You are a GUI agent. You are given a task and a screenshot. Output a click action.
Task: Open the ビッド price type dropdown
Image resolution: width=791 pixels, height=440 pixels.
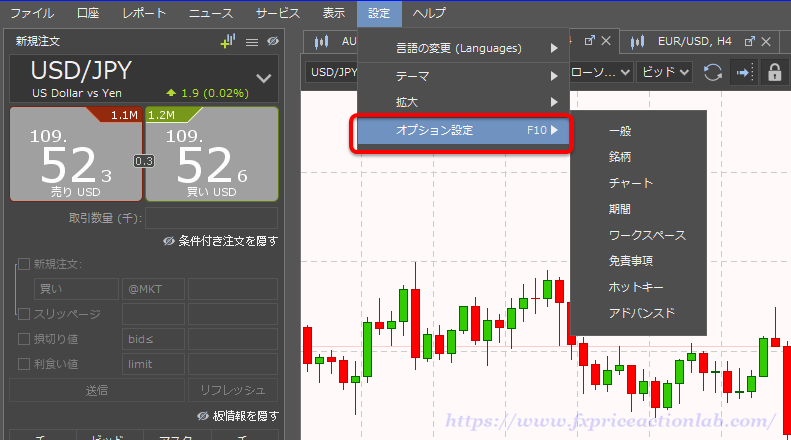click(x=664, y=72)
